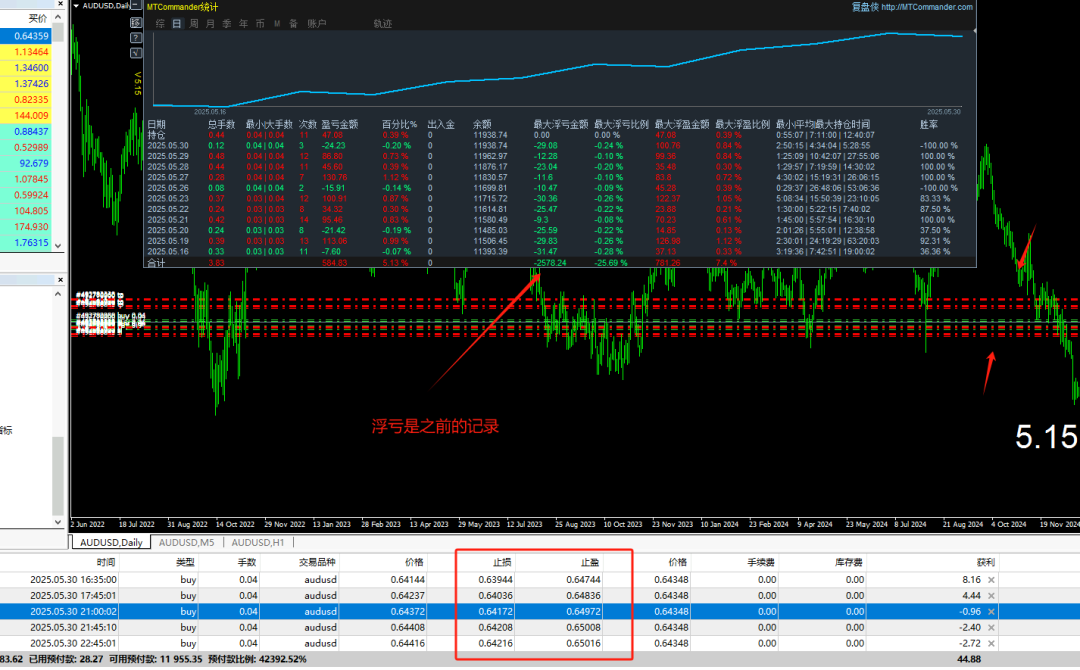The image size is (1080, 670).
Task: Click the 2025.05.16 row in statistics table
Action: (559, 251)
